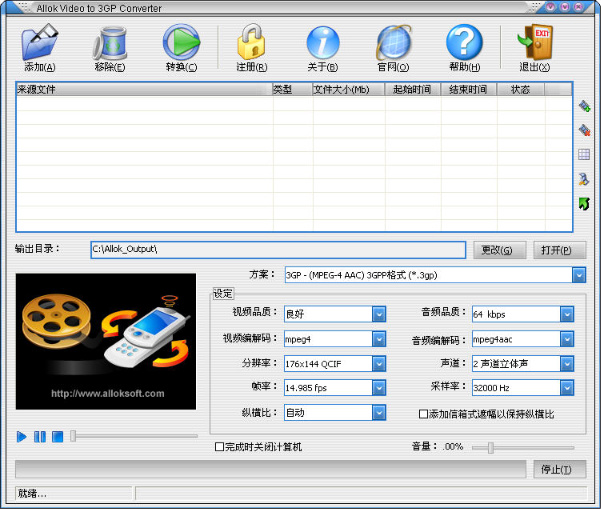This screenshot has width=601, height=509.
Task: Click the 类型 column header
Action: pyautogui.click(x=292, y=89)
